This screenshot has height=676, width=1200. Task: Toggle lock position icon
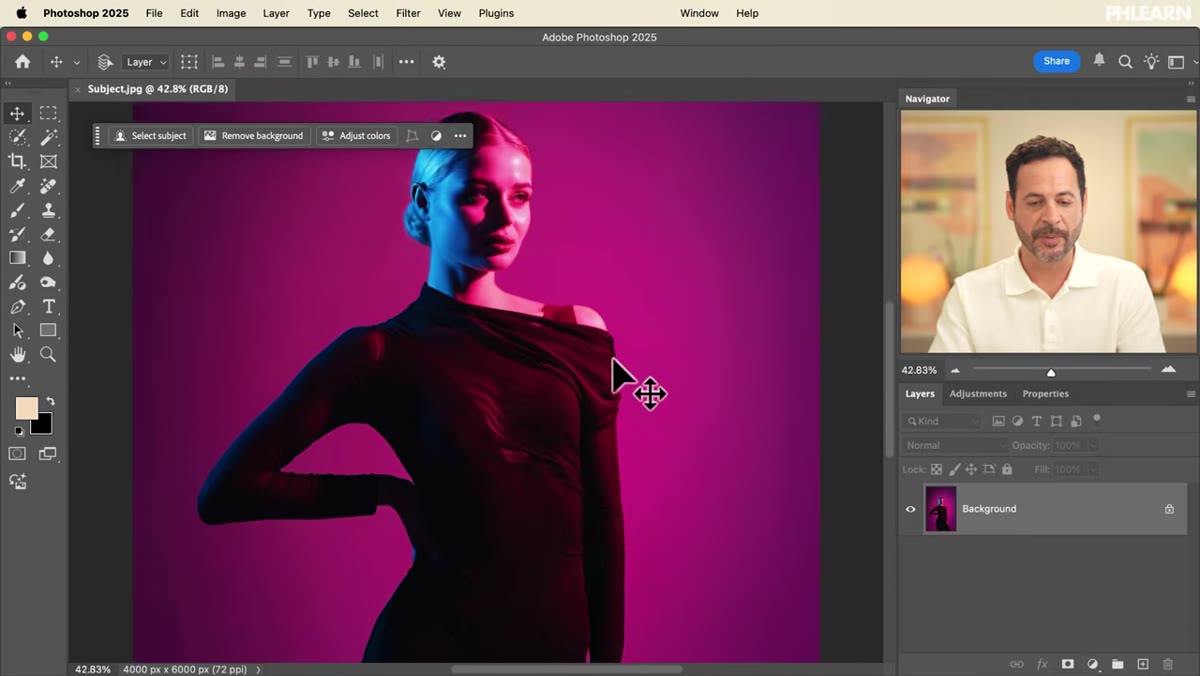pyautogui.click(x=971, y=469)
